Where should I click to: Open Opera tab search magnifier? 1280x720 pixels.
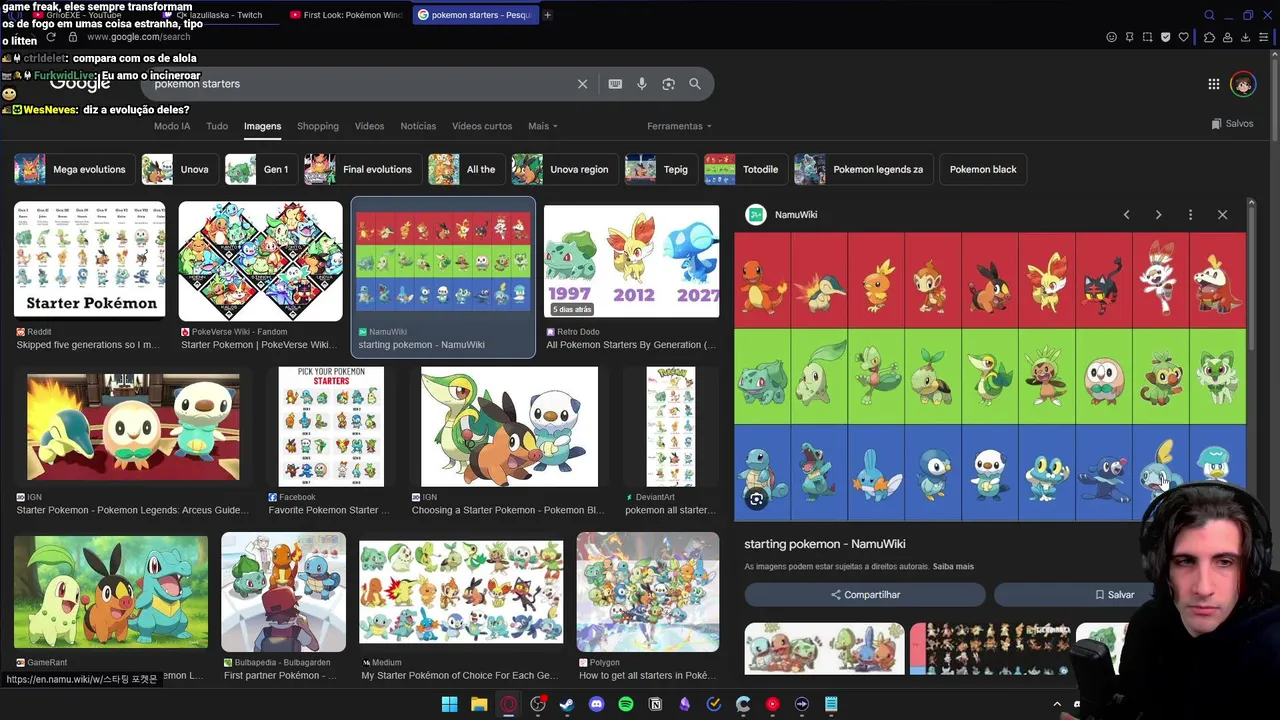(x=1209, y=15)
